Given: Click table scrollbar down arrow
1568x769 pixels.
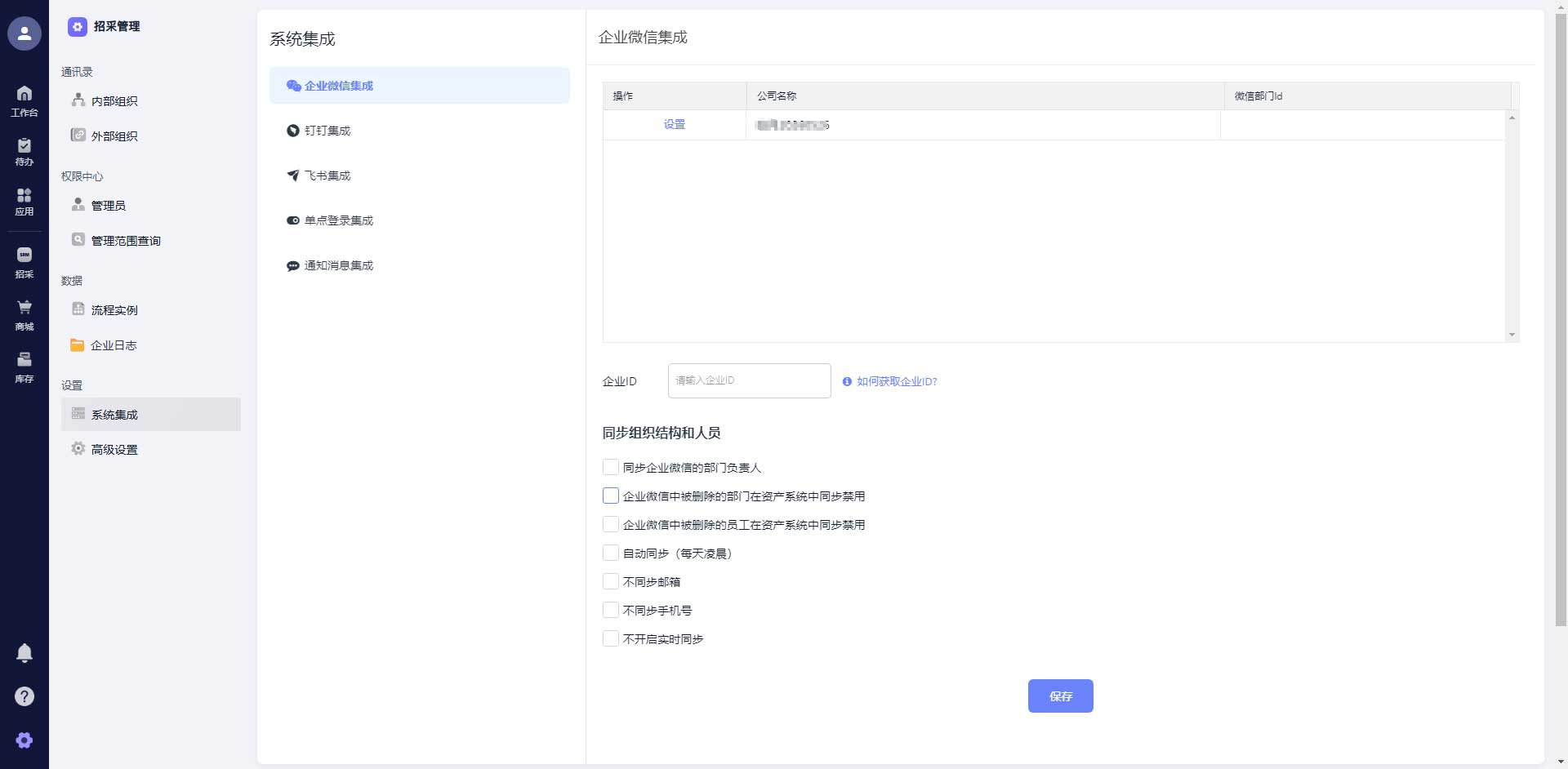Looking at the screenshot, I should coord(1512,335).
